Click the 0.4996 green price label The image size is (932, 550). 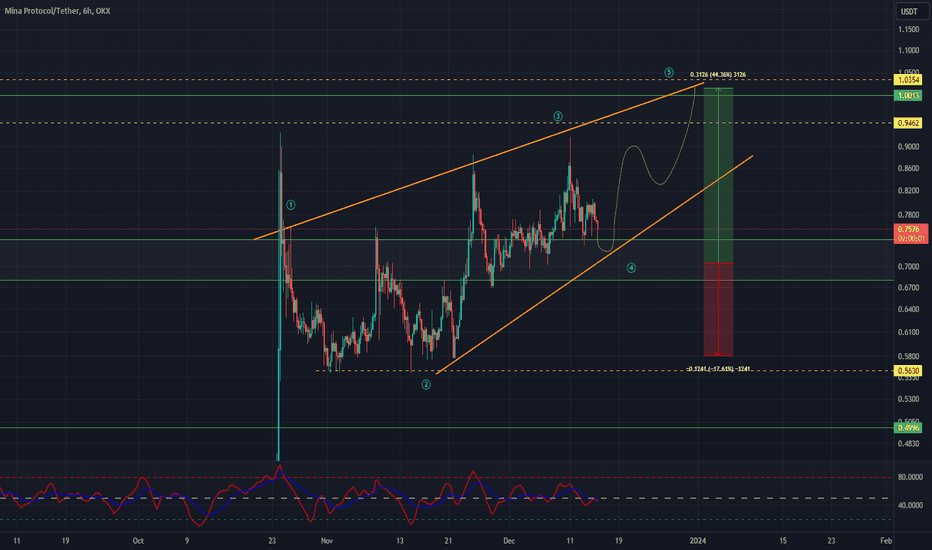click(909, 428)
